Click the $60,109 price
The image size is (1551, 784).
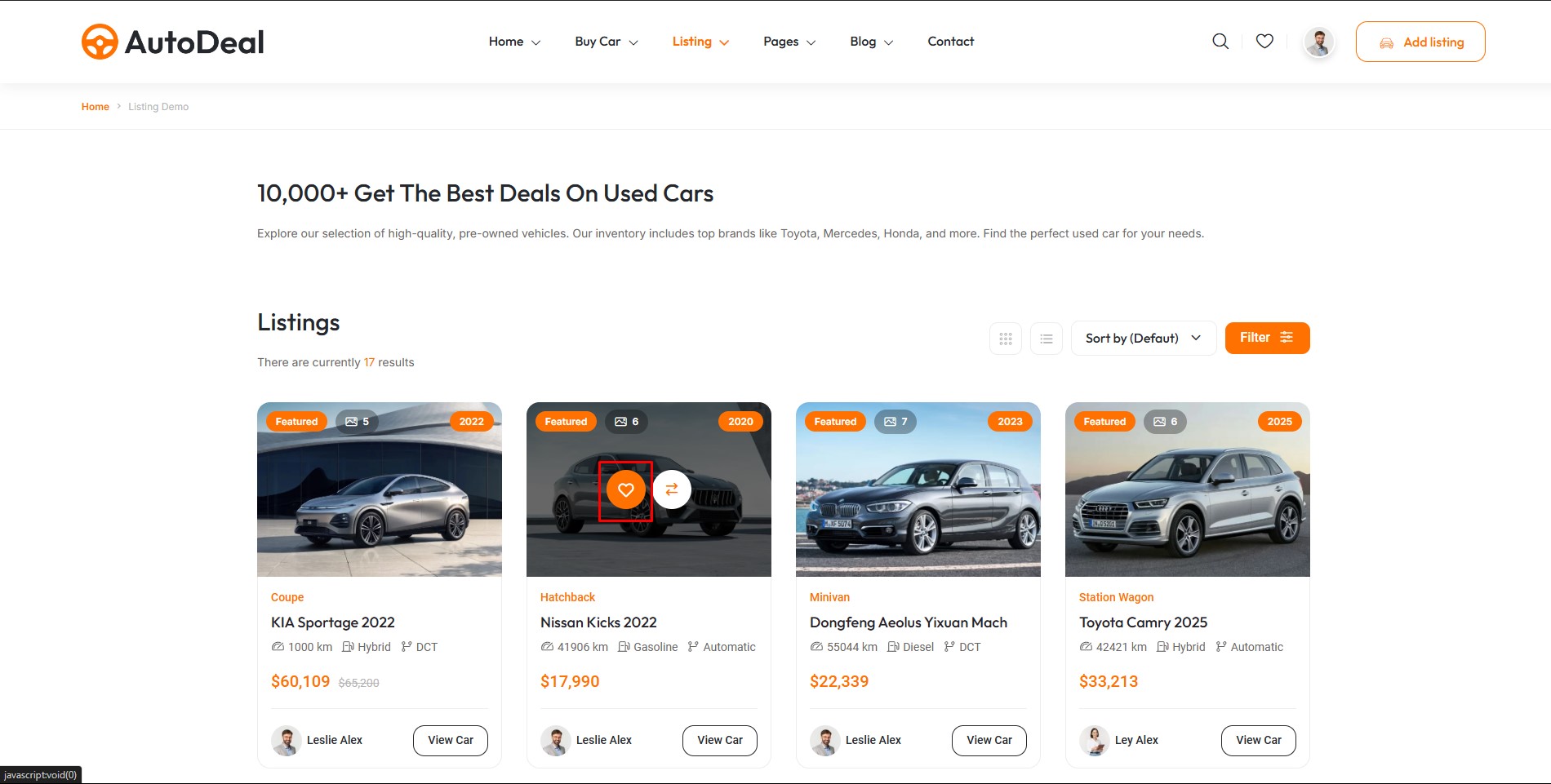pyautogui.click(x=300, y=682)
